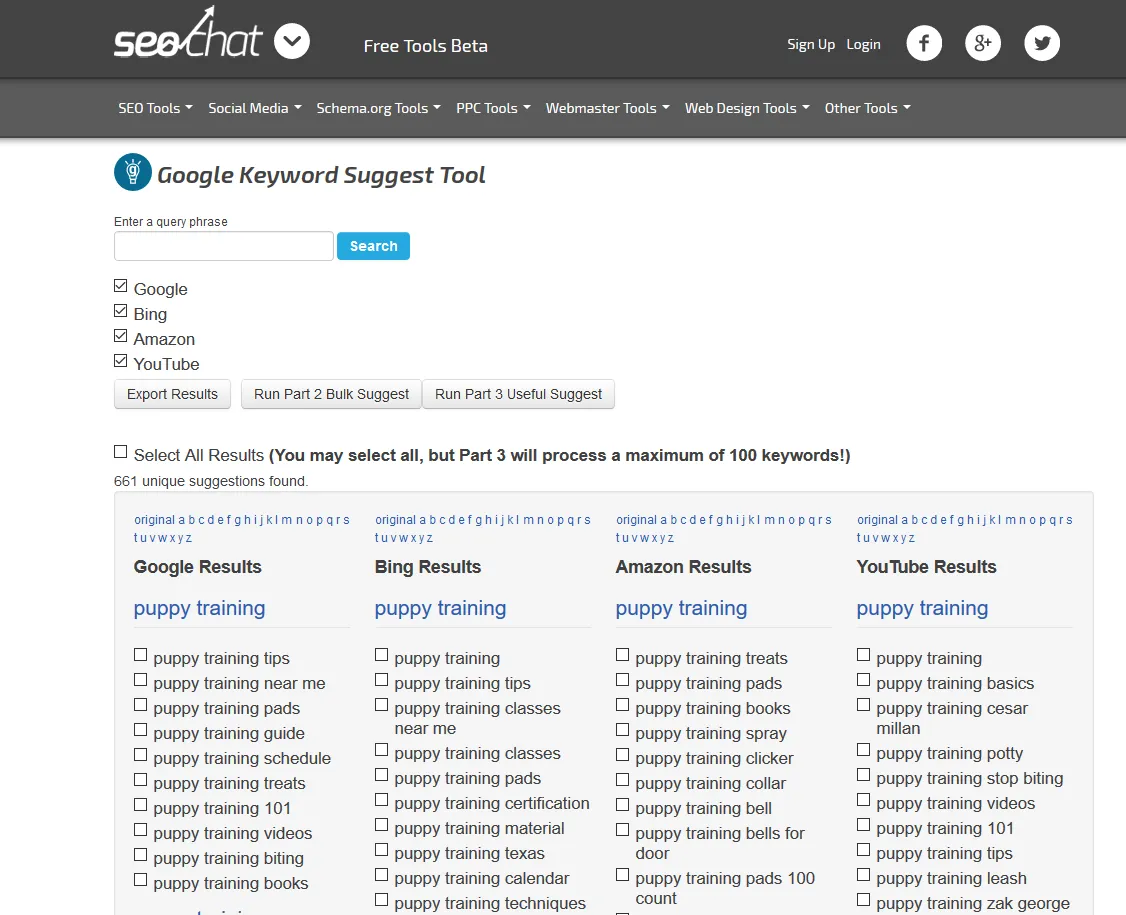Check 'puppy training schedule' in Google results
1126x915 pixels.
click(141, 755)
